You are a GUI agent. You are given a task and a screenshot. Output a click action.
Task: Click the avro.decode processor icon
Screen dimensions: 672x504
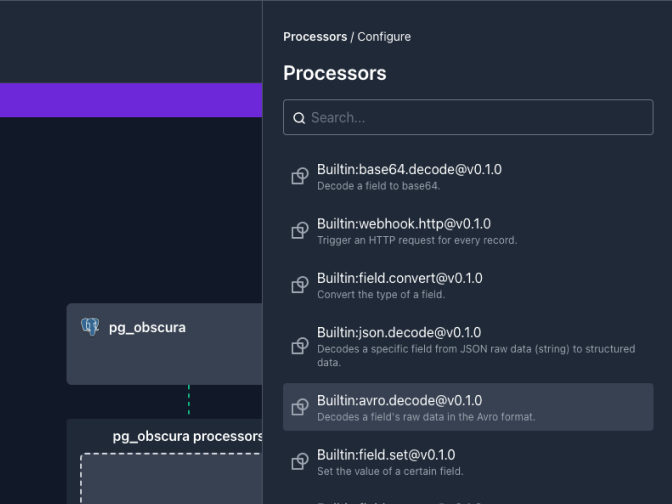tap(300, 407)
